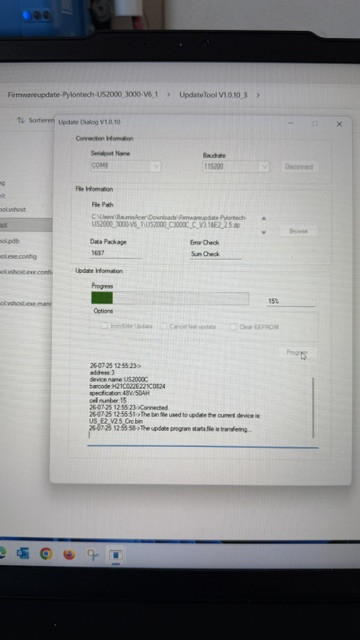This screenshot has height=640, width=360.
Task: Click the log output vertical scrollbar
Action: coord(313,407)
